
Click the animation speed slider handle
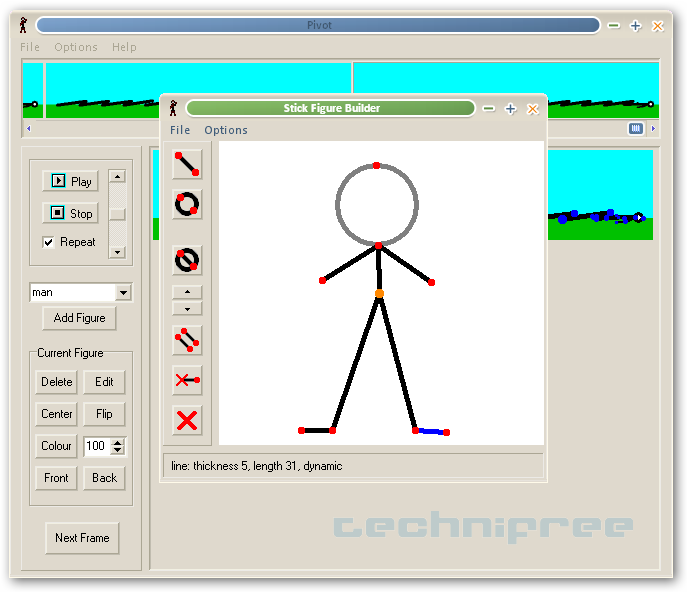click(x=118, y=213)
